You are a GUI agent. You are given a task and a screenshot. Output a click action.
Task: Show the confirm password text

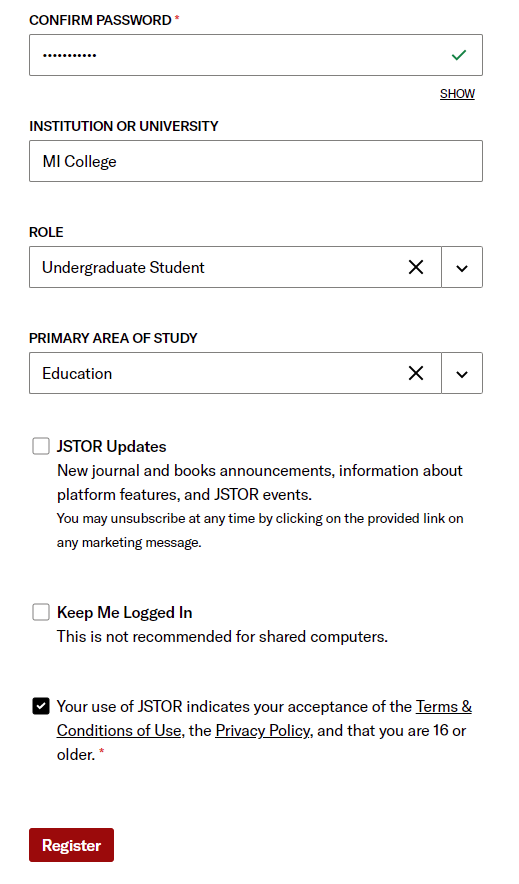(x=457, y=94)
